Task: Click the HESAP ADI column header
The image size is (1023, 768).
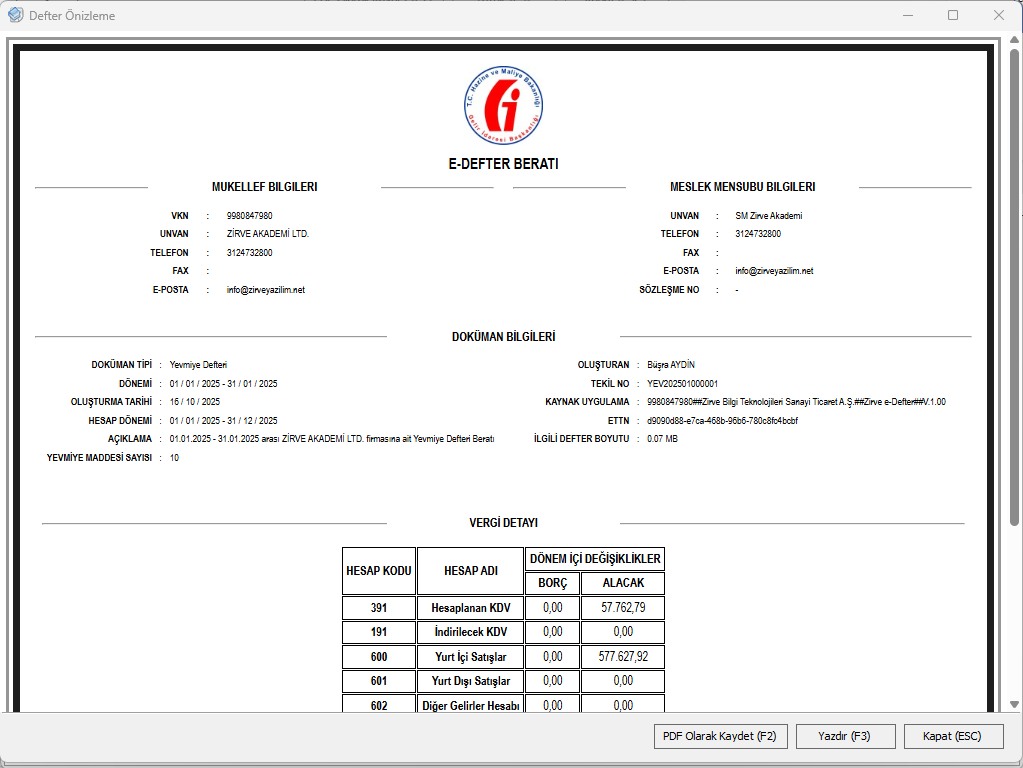Action: click(470, 571)
